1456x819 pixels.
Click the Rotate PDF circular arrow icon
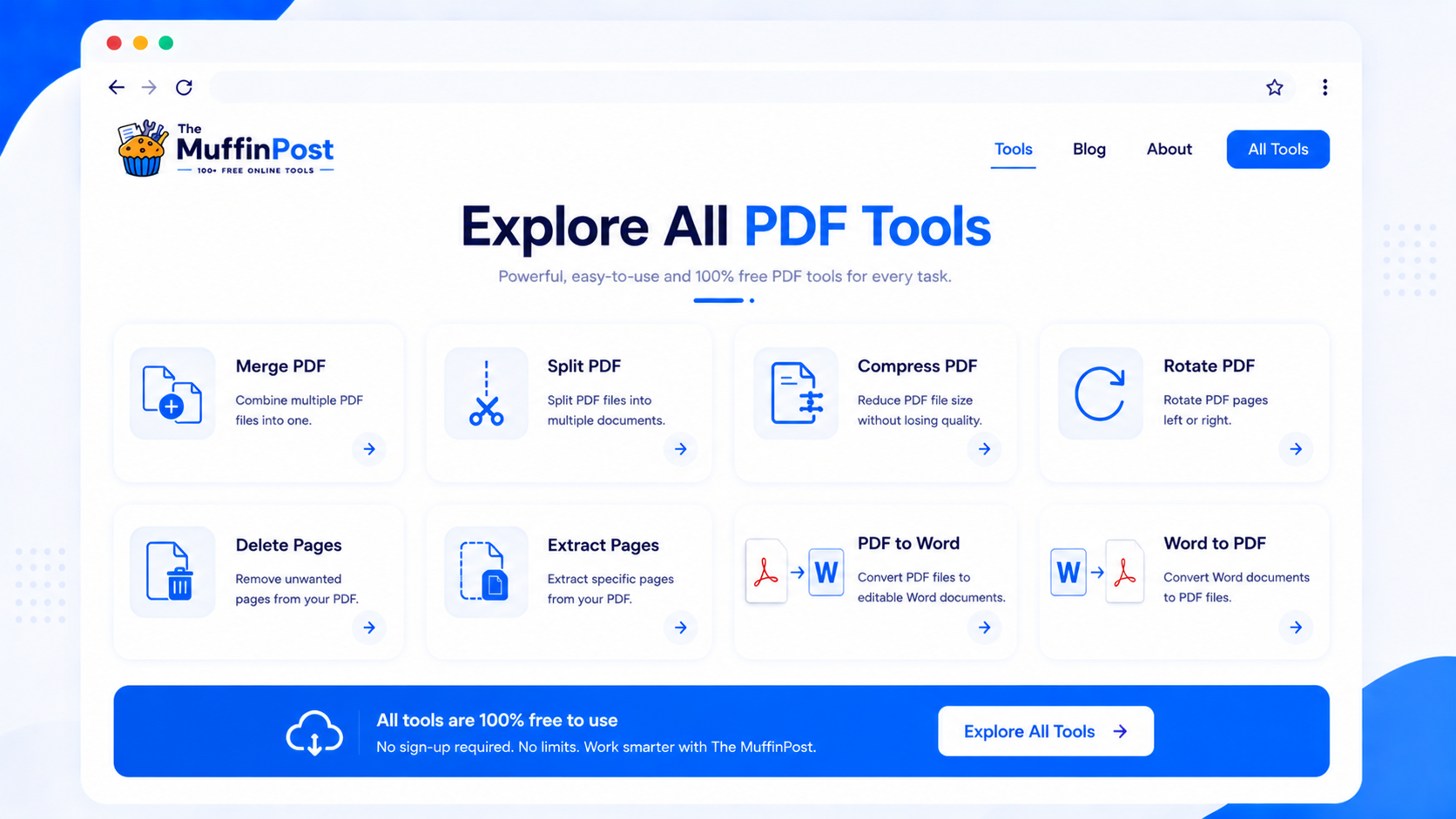click(x=1100, y=393)
